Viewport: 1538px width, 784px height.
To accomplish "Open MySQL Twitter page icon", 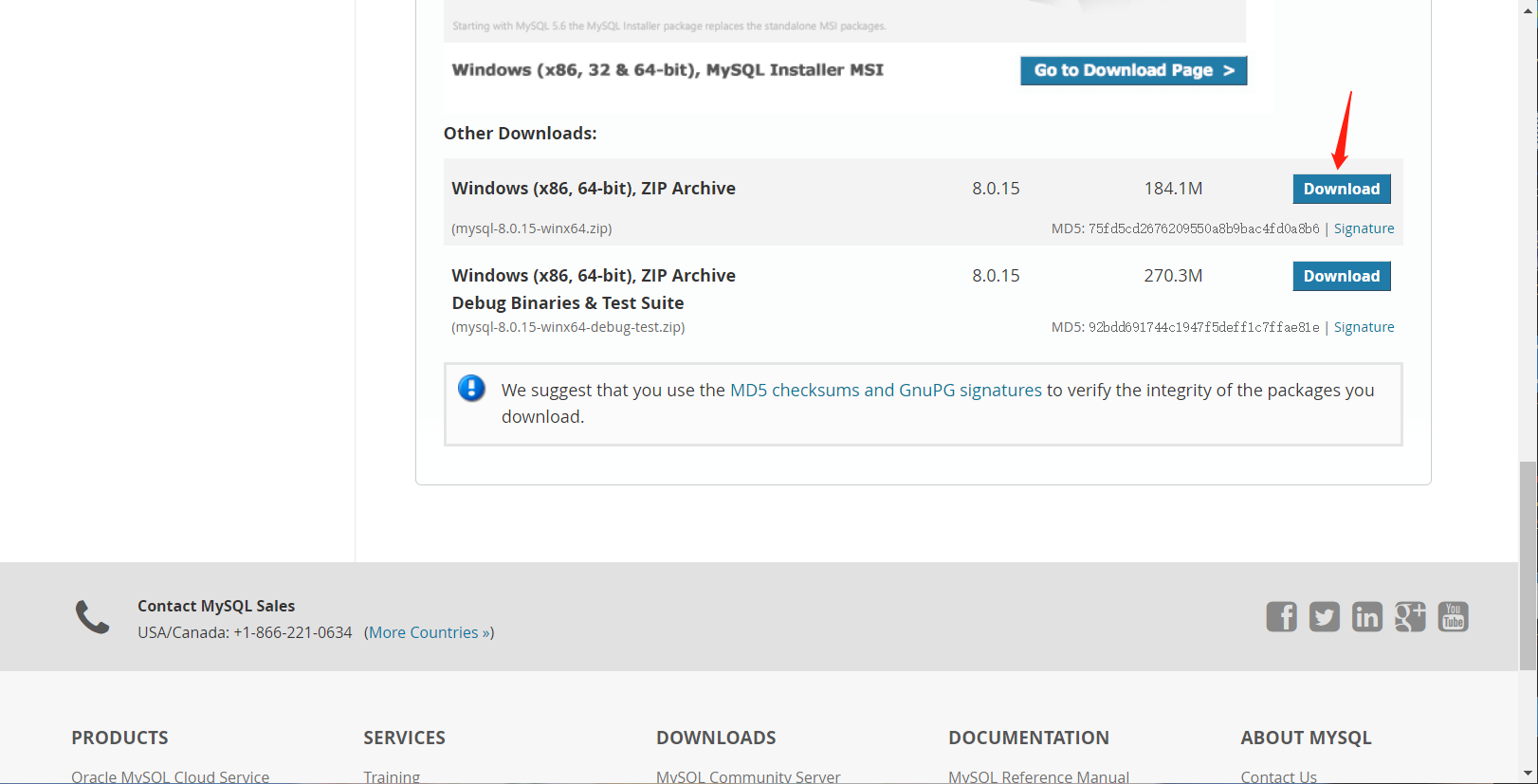I will coord(1324,616).
